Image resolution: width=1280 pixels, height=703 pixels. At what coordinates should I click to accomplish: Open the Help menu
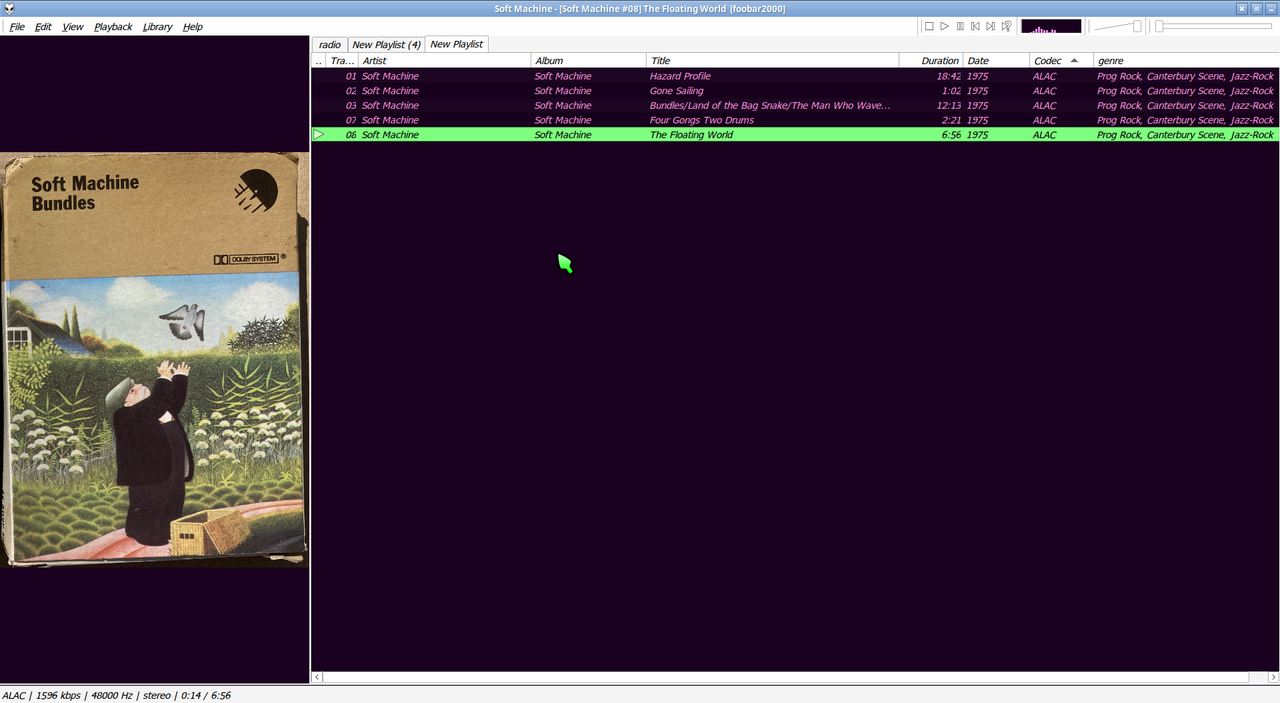click(192, 27)
